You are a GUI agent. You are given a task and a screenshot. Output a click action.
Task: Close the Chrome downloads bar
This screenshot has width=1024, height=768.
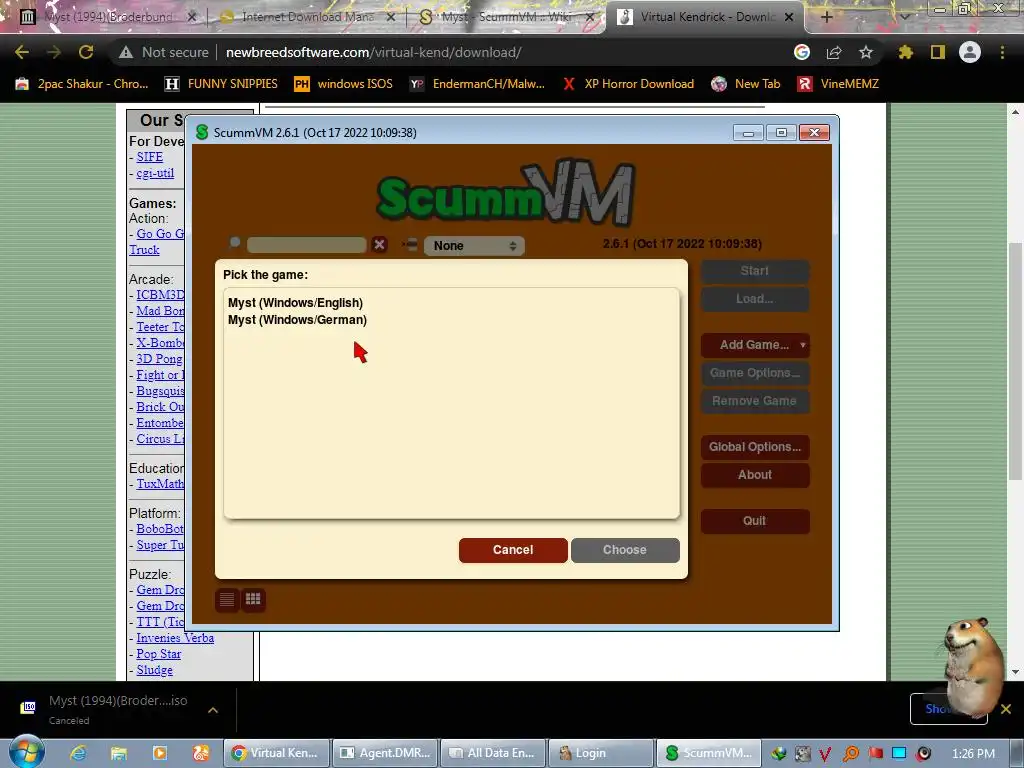click(1006, 709)
